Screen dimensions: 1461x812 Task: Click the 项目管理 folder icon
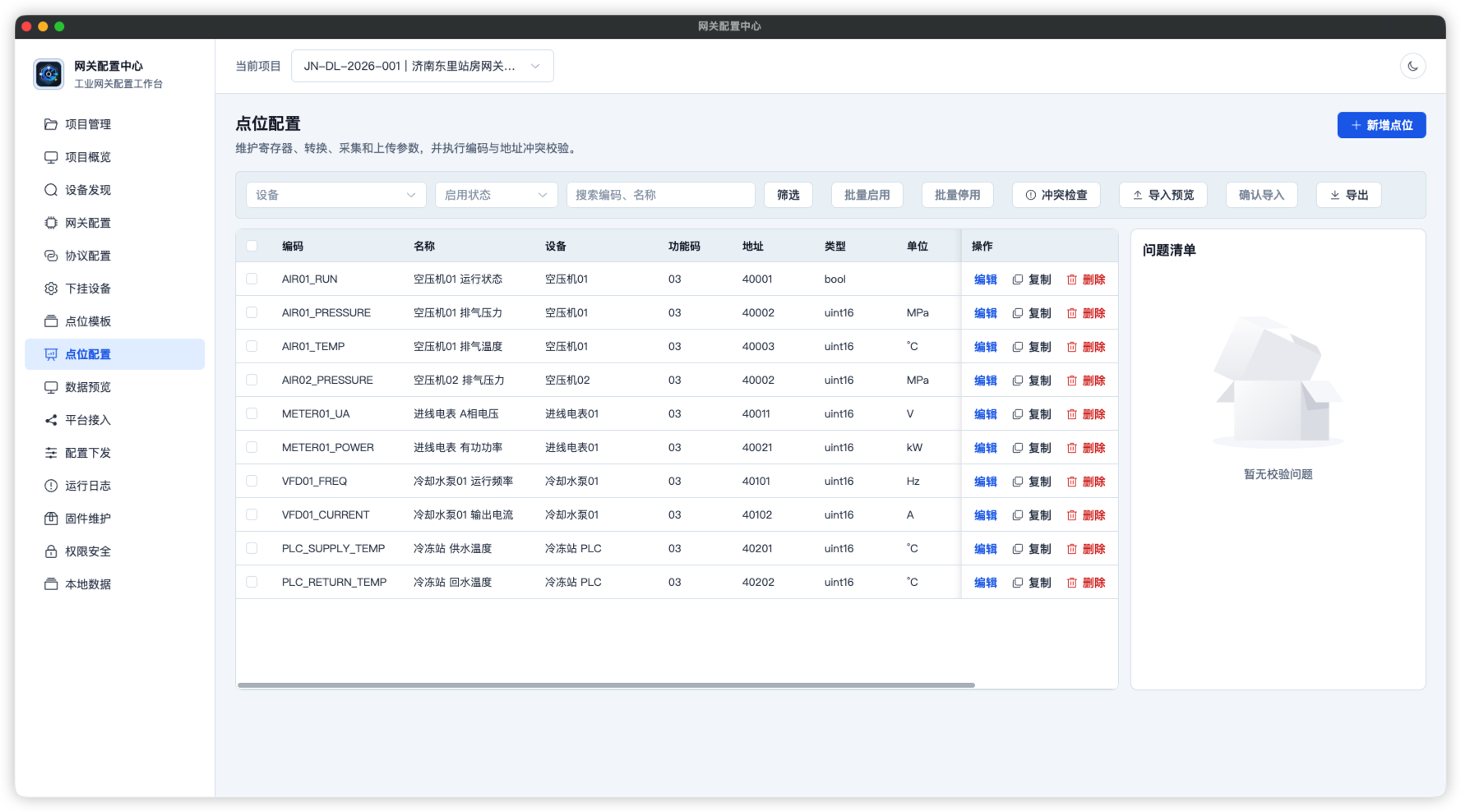click(x=51, y=124)
